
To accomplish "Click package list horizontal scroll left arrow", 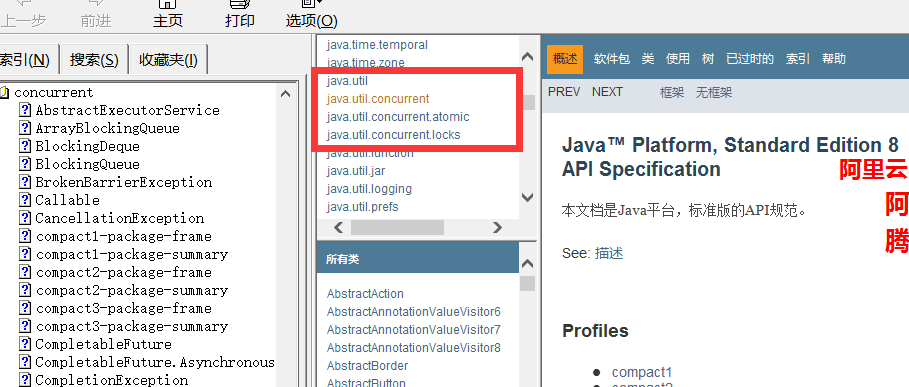I will (x=339, y=228).
